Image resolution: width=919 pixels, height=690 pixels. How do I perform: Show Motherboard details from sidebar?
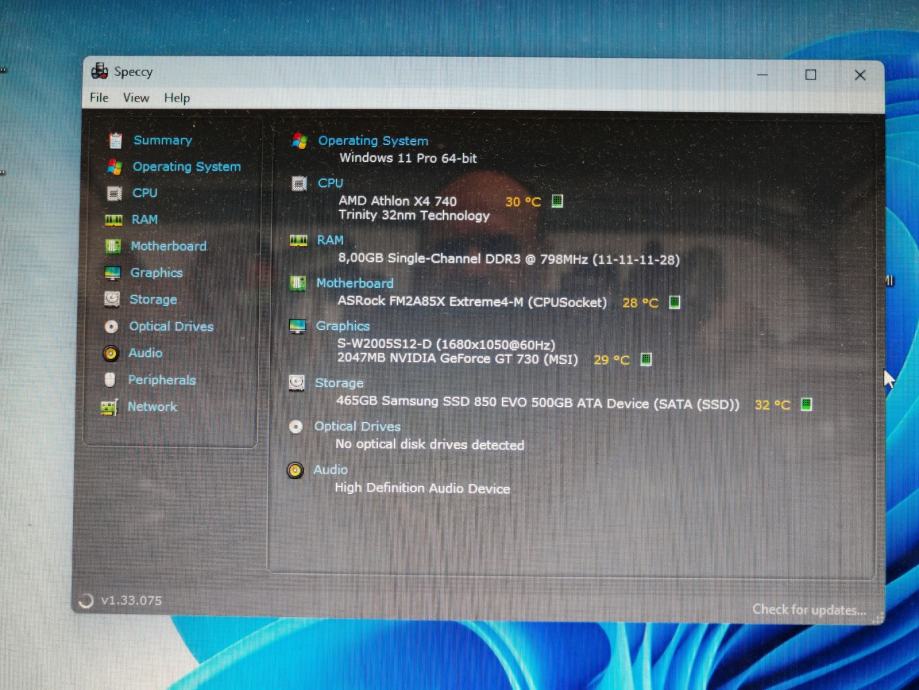(x=169, y=246)
